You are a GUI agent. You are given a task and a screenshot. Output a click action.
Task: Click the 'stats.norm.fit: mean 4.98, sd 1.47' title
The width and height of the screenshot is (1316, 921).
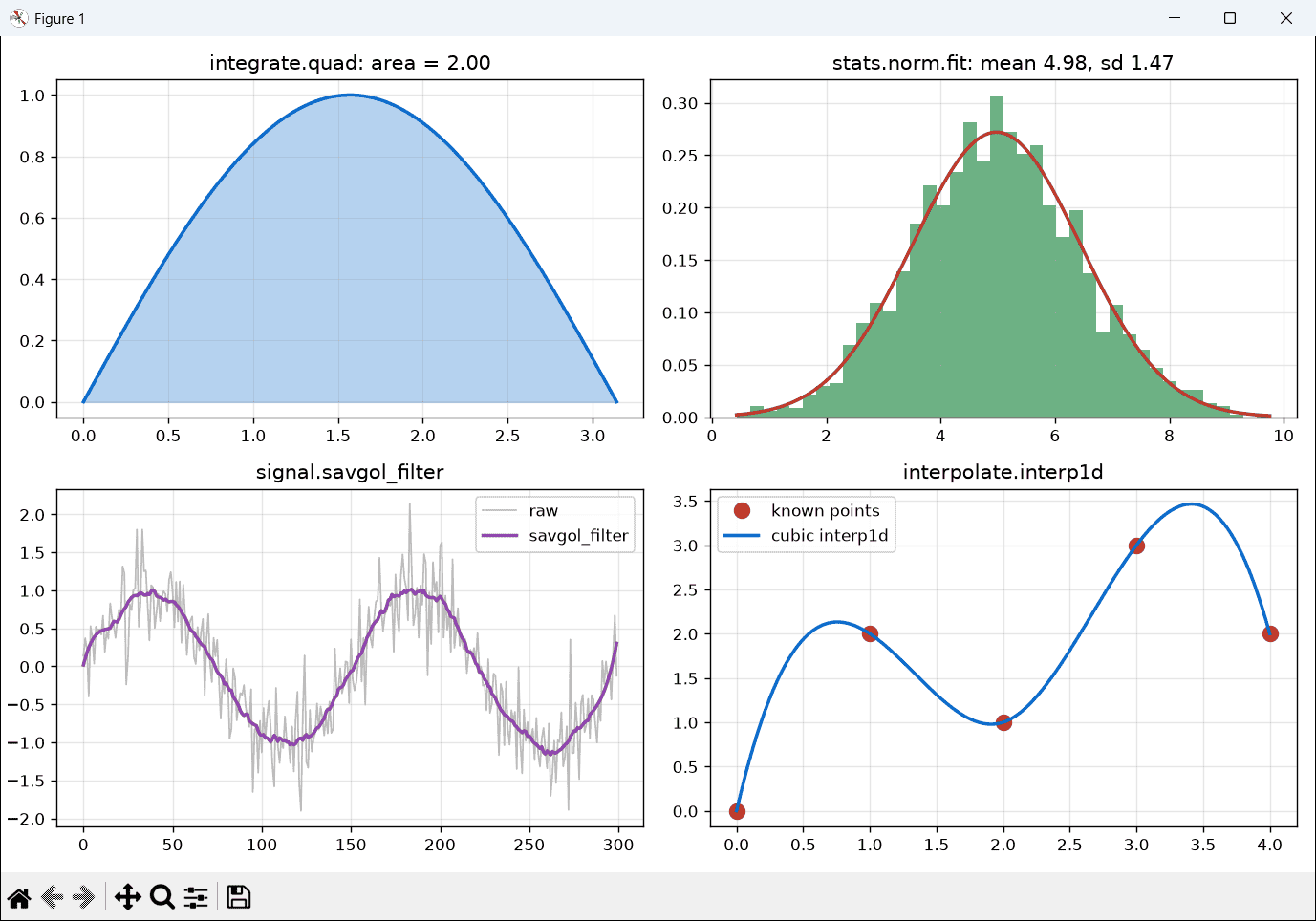tap(1003, 63)
